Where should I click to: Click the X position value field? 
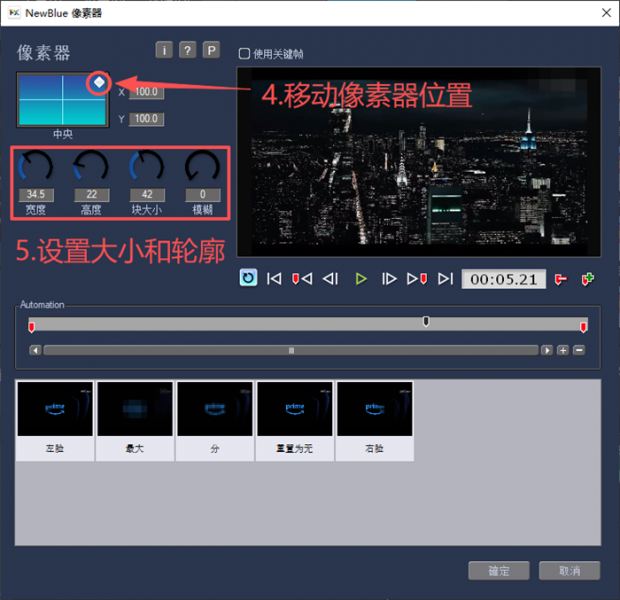(146, 92)
